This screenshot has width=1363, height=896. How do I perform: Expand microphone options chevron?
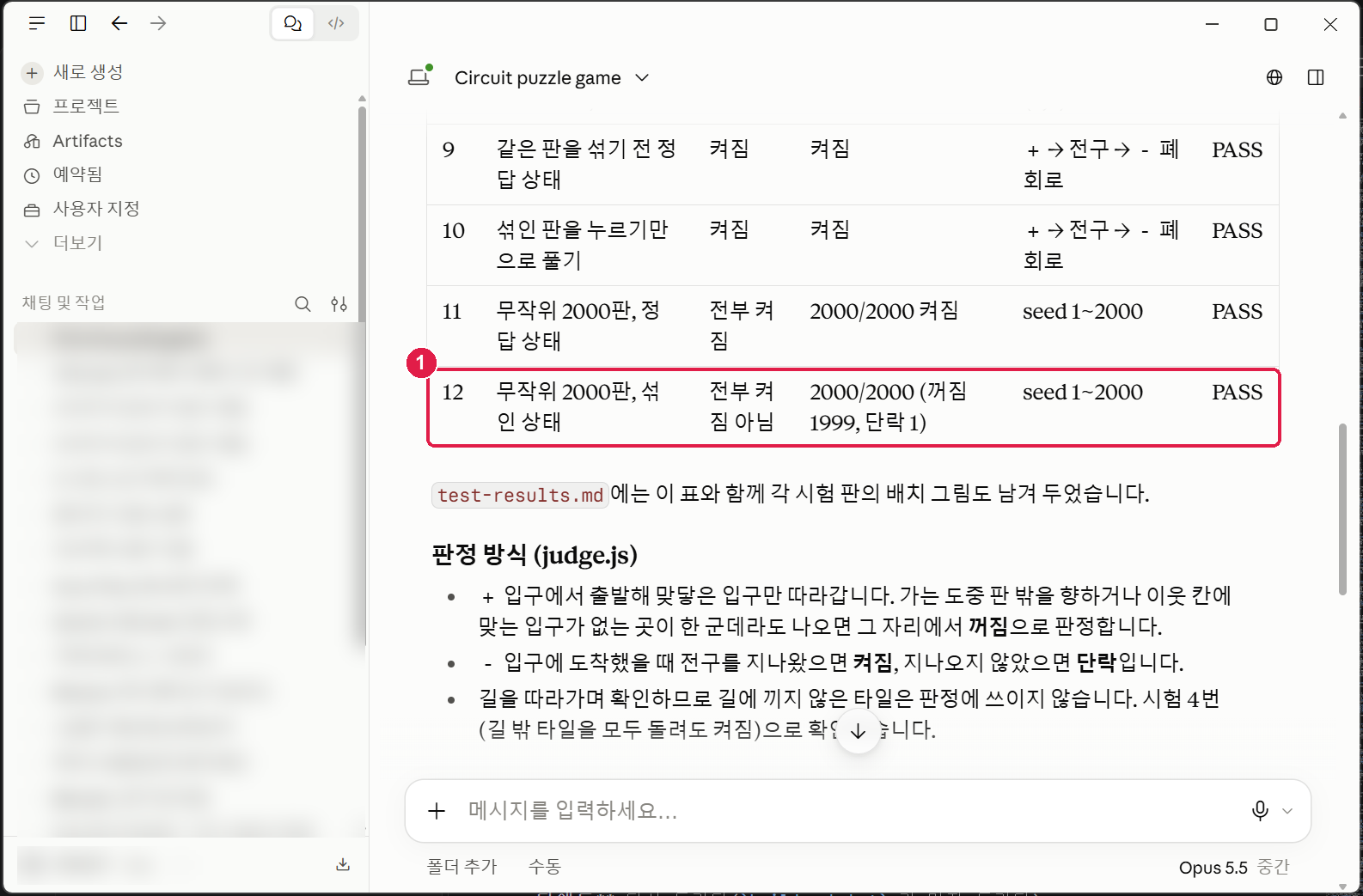pos(1287,811)
